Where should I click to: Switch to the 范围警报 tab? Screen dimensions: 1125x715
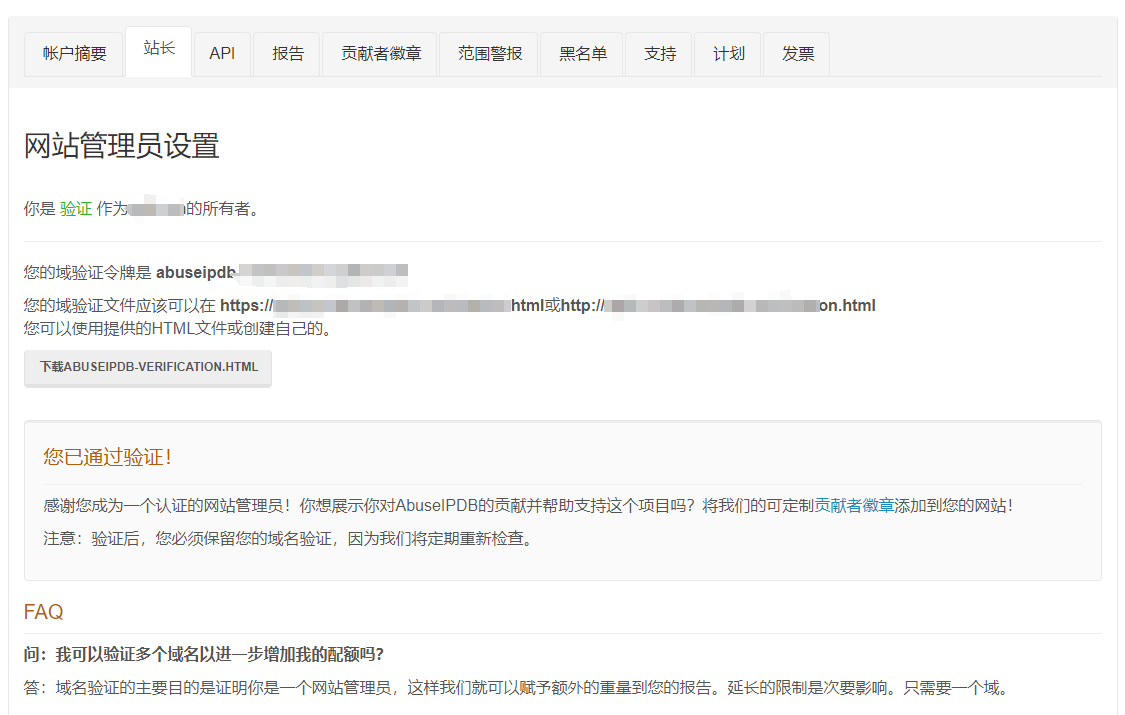point(490,54)
